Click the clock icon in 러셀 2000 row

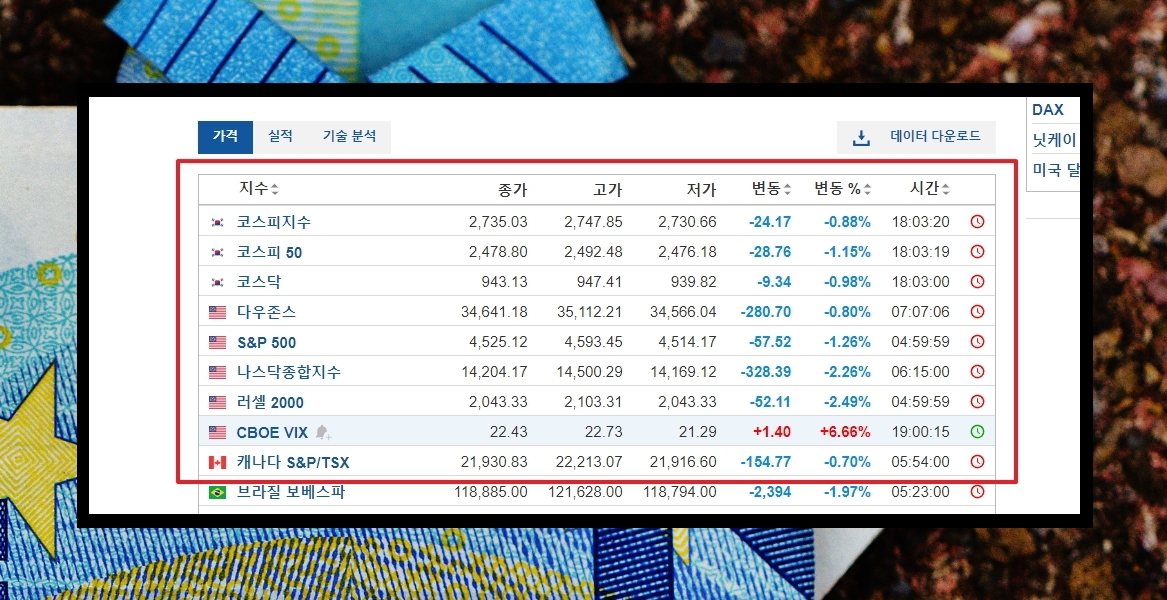click(977, 402)
